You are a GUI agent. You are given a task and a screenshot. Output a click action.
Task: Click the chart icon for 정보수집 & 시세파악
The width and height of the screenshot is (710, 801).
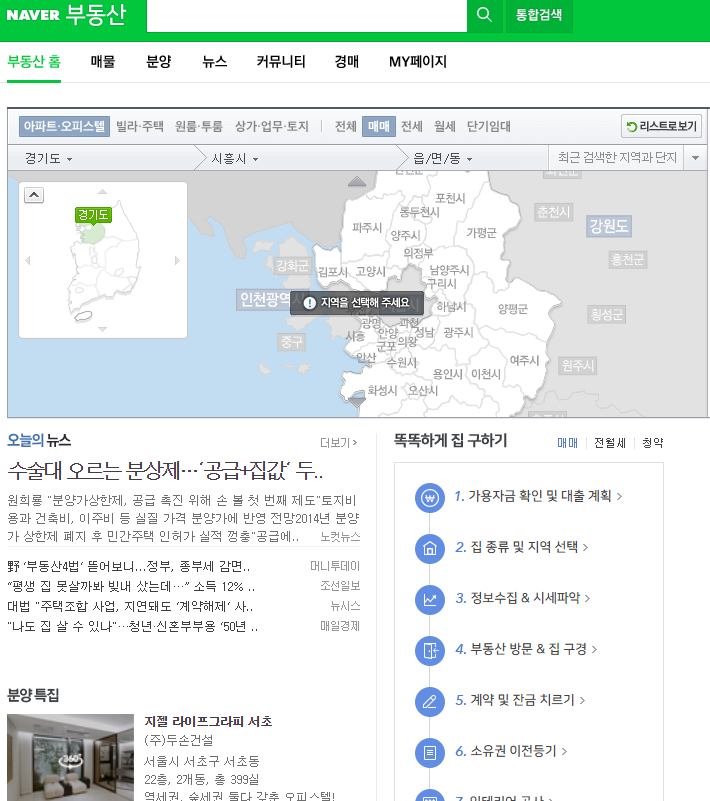[x=430, y=600]
